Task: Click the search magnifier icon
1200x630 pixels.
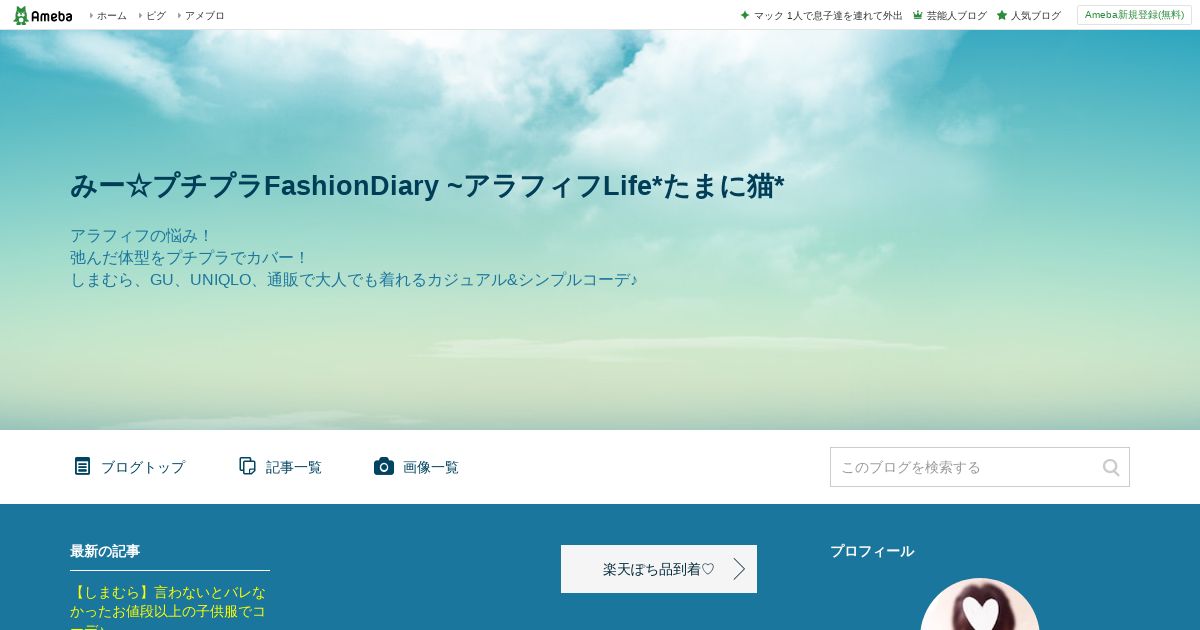Action: pos(1111,467)
